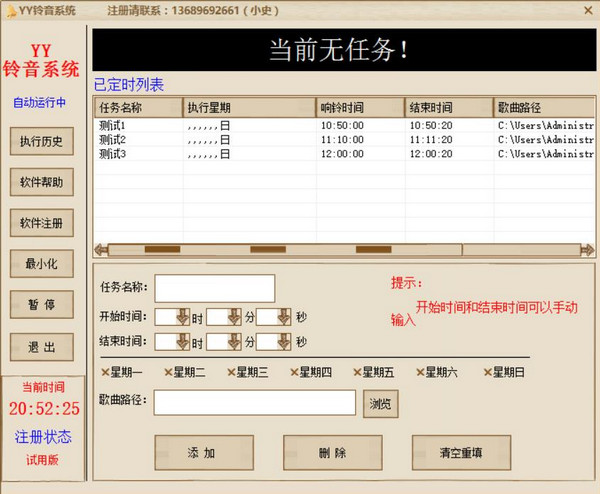Toggle the 星期五 checkbox
Image resolution: width=600 pixels, height=494 pixels.
359,373
